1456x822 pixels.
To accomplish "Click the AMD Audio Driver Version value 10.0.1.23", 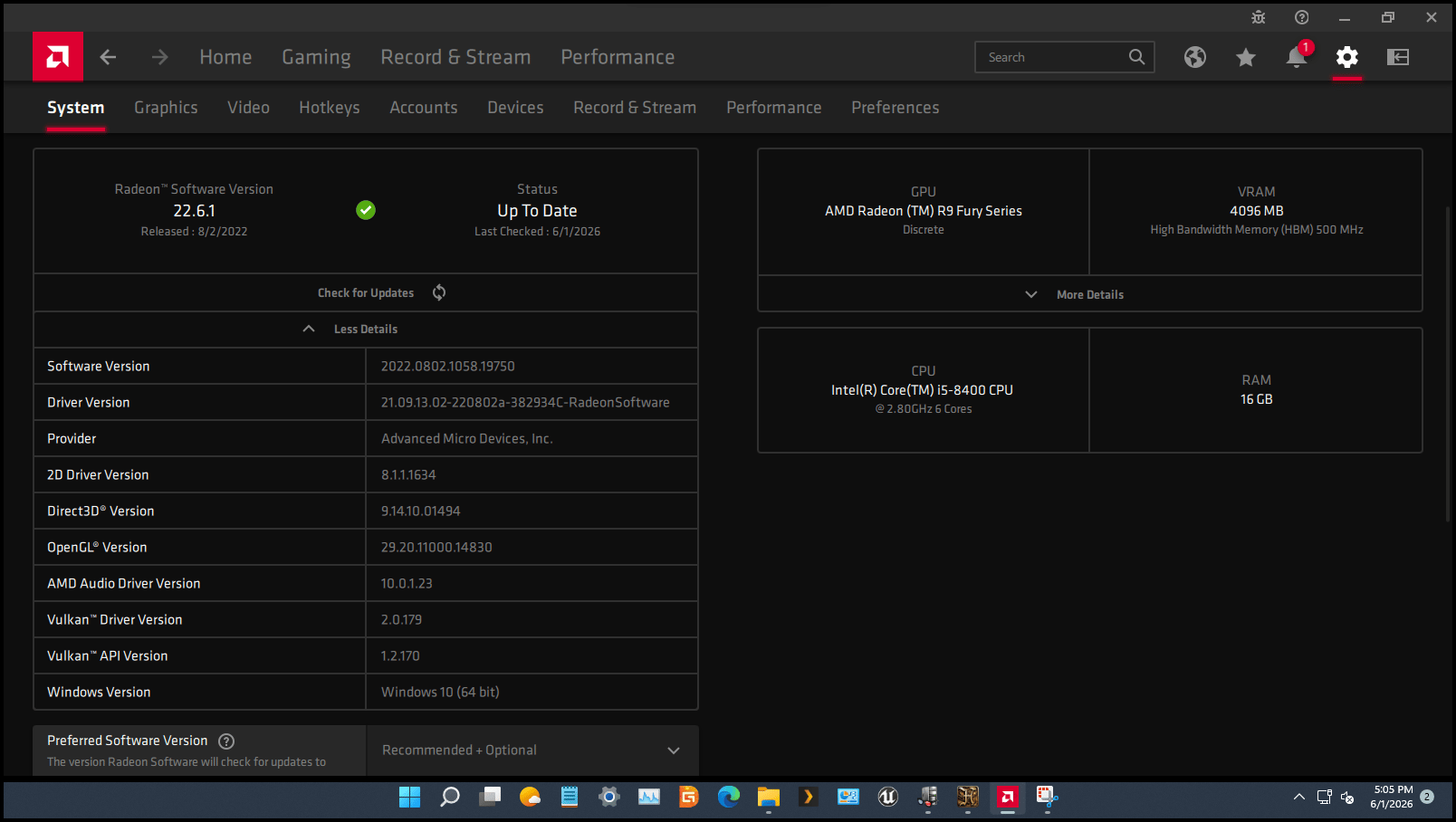I will tap(407, 584).
